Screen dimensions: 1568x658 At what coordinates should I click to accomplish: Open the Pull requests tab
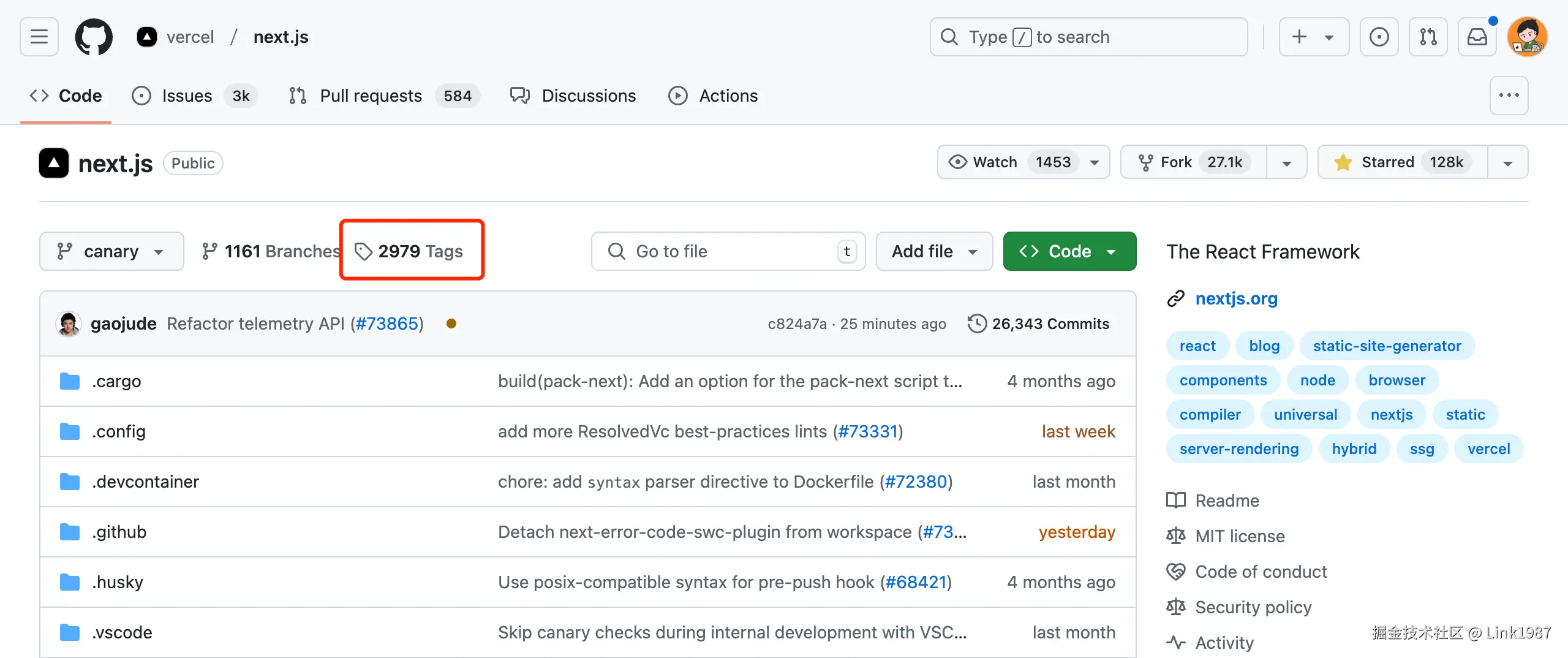(384, 96)
